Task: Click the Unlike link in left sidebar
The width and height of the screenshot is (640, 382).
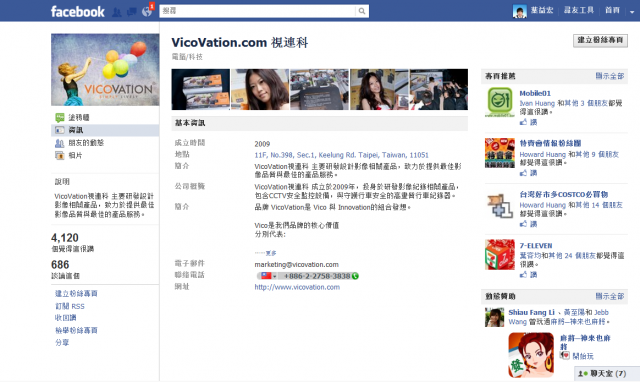Action: point(66,318)
